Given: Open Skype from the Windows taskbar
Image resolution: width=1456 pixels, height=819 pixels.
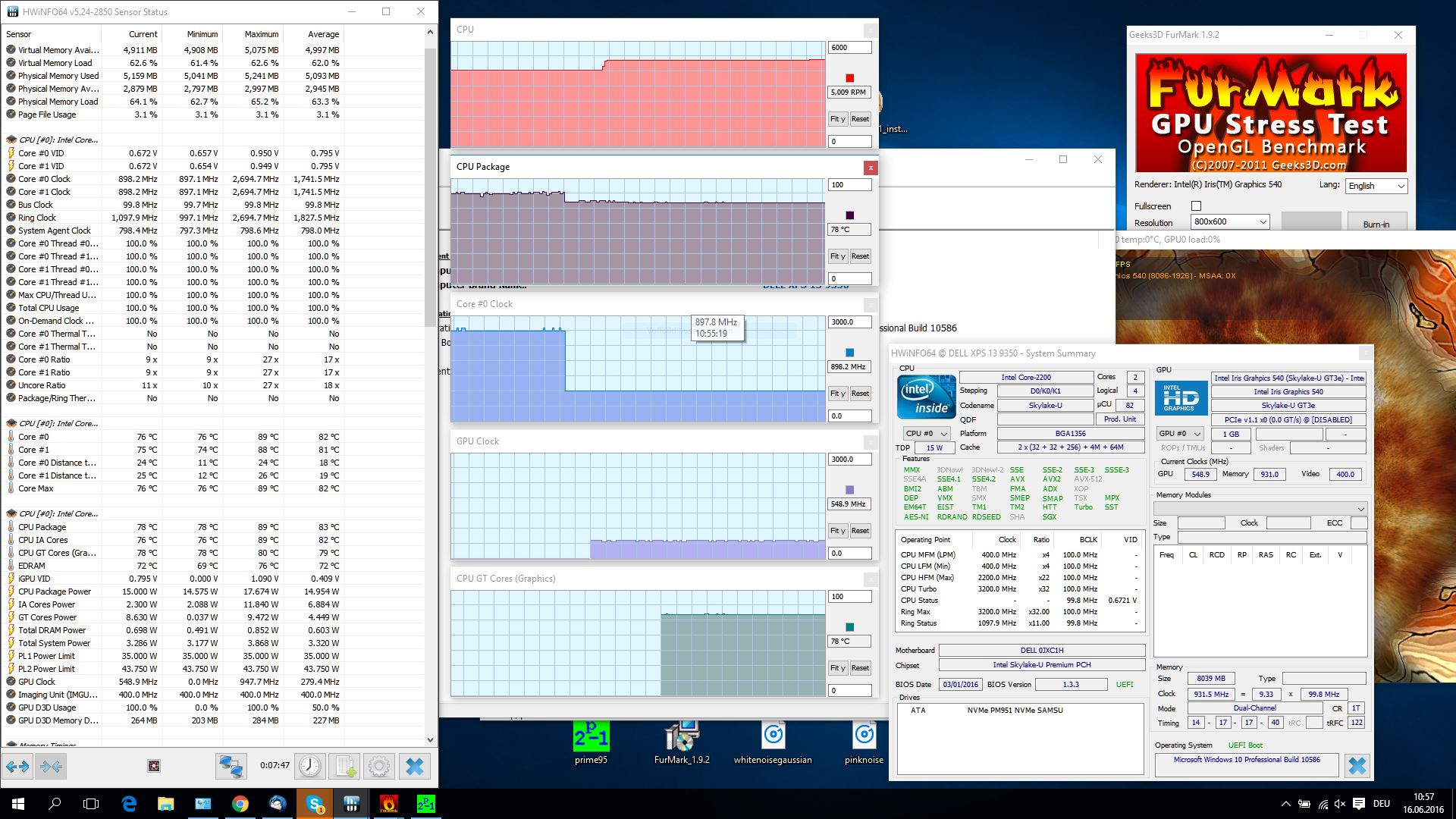Looking at the screenshot, I should 314,804.
